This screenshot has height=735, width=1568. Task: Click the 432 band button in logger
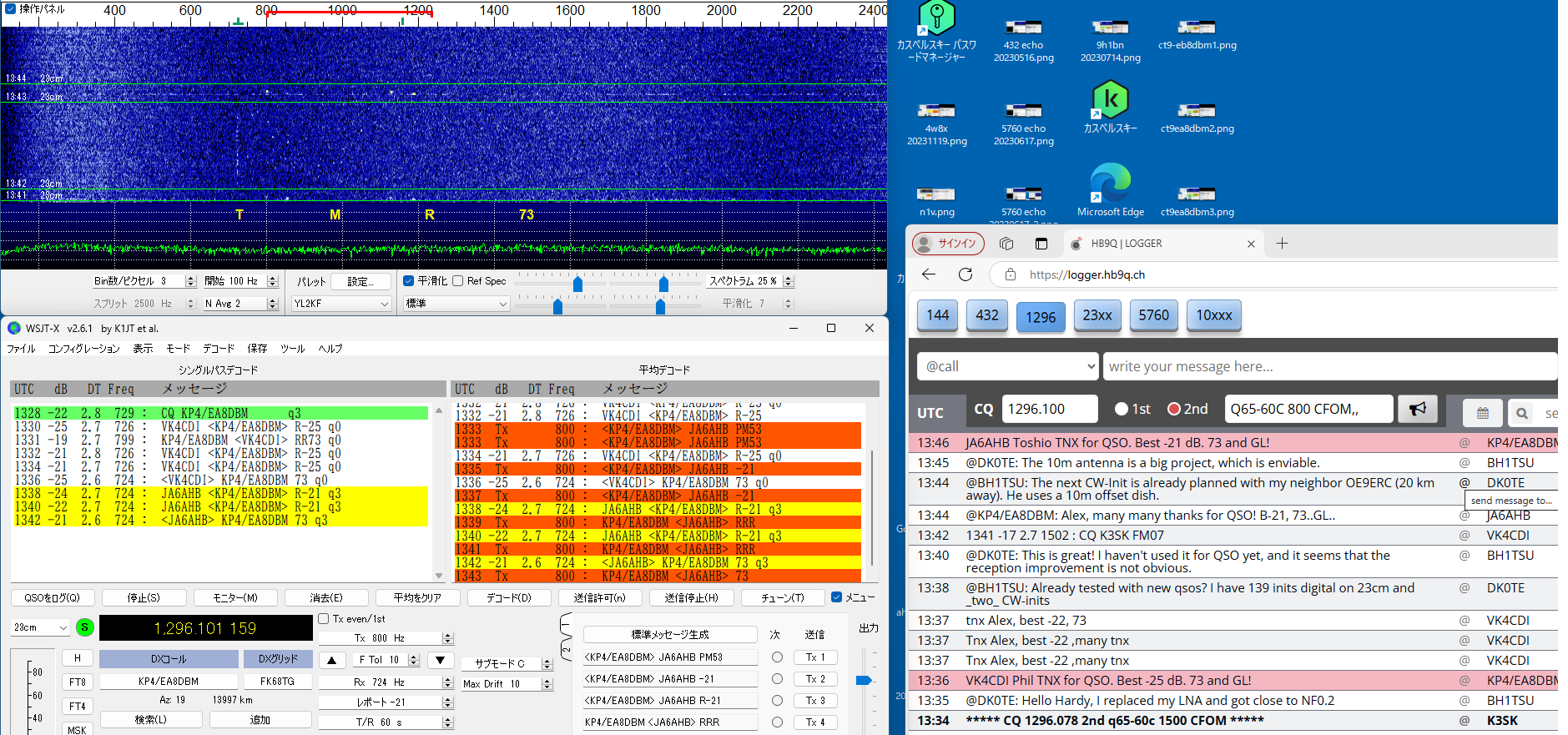[986, 315]
